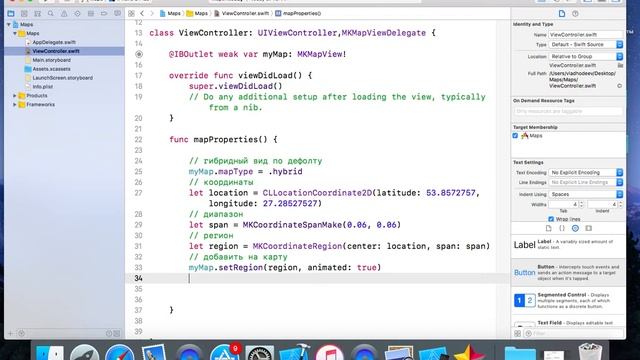Screen dimensions: 640x360
Task: Open the Debug navigator icon
Action: coord(91,13)
